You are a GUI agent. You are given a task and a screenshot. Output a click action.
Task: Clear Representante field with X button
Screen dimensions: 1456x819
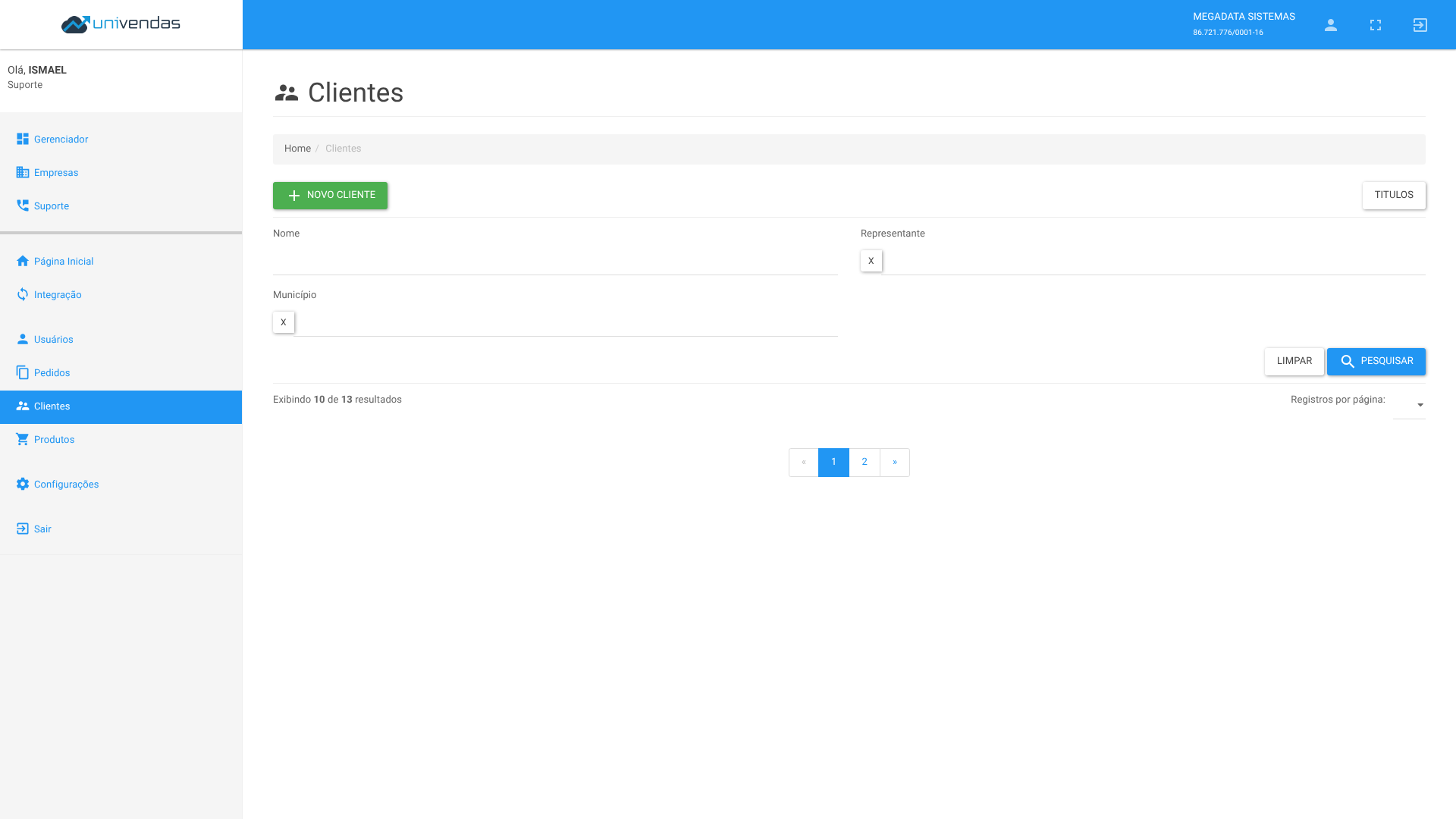[871, 261]
